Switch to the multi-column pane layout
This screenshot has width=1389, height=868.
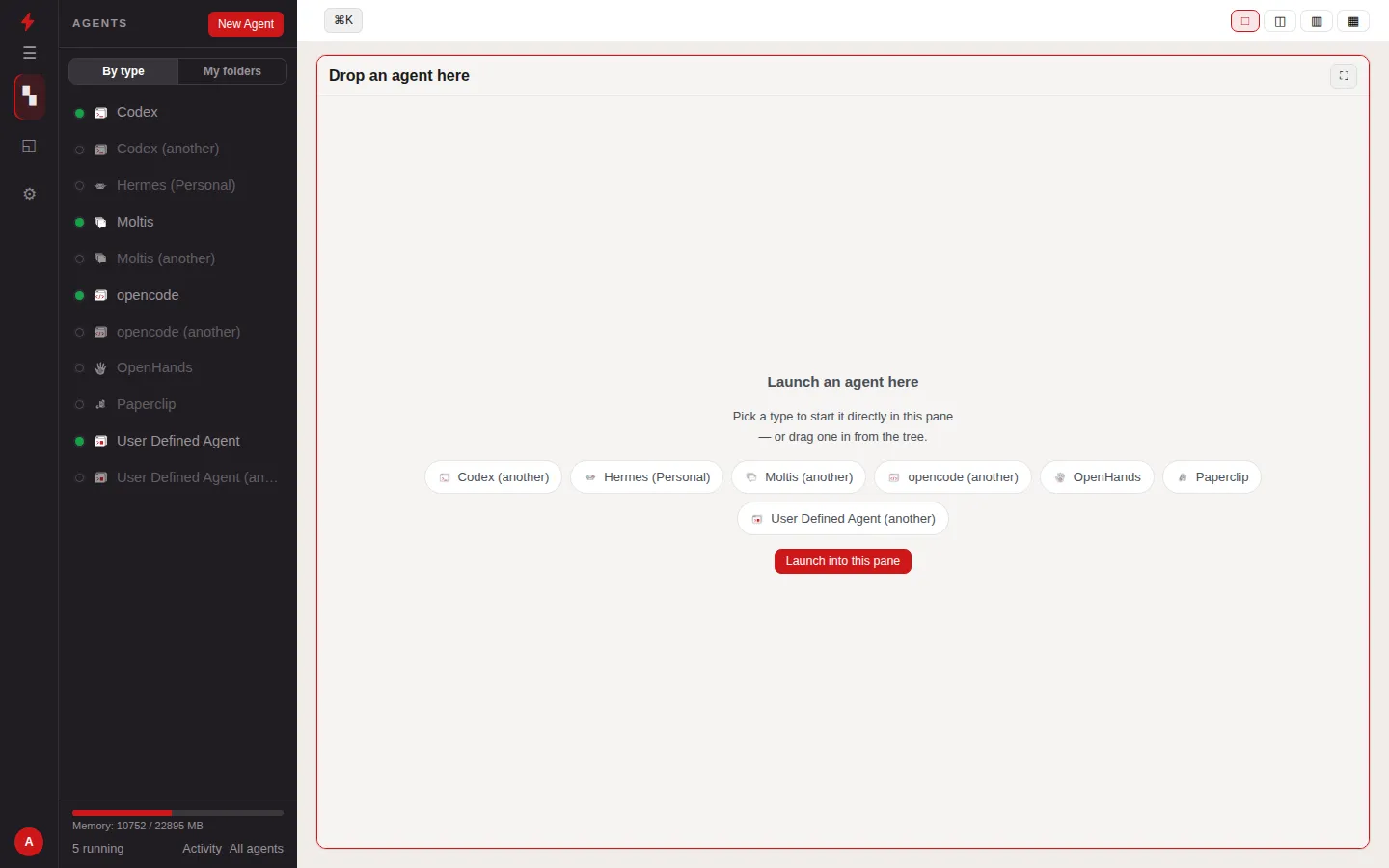(1317, 21)
